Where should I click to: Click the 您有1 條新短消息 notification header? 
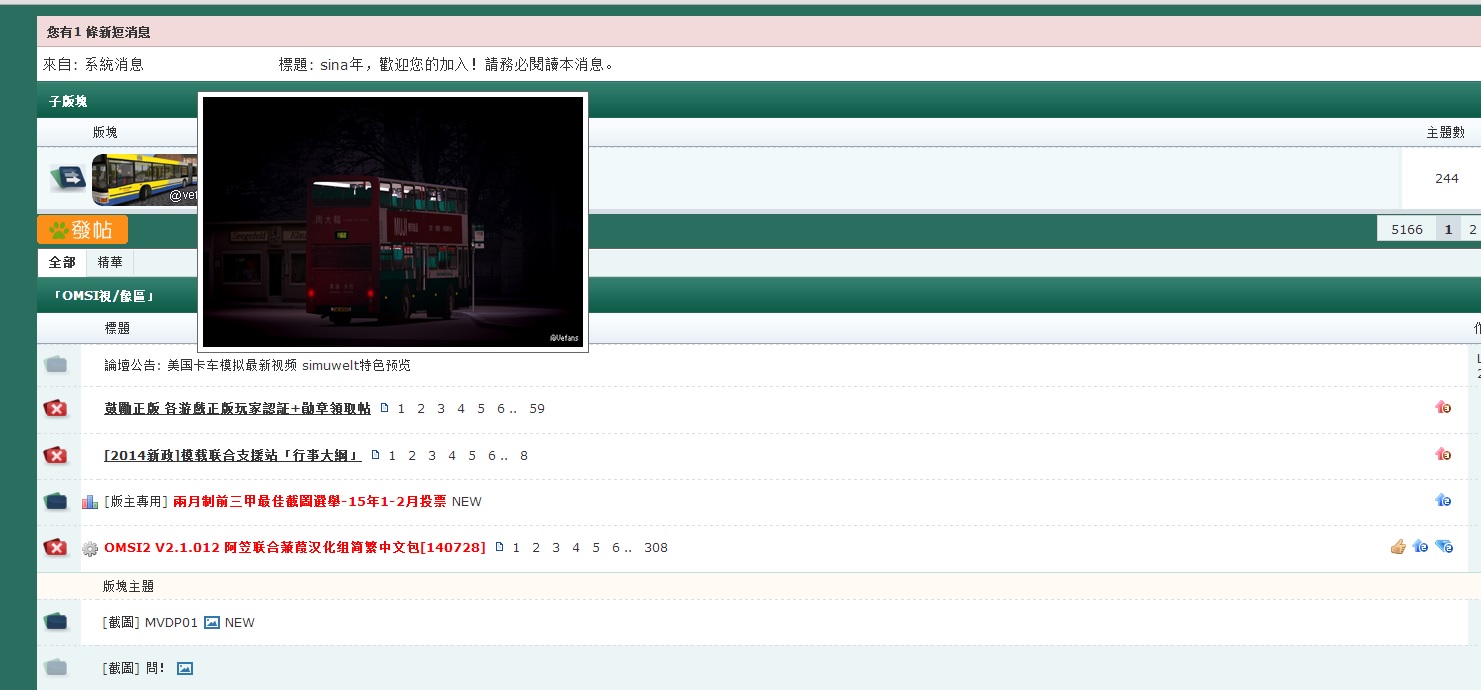point(99,32)
